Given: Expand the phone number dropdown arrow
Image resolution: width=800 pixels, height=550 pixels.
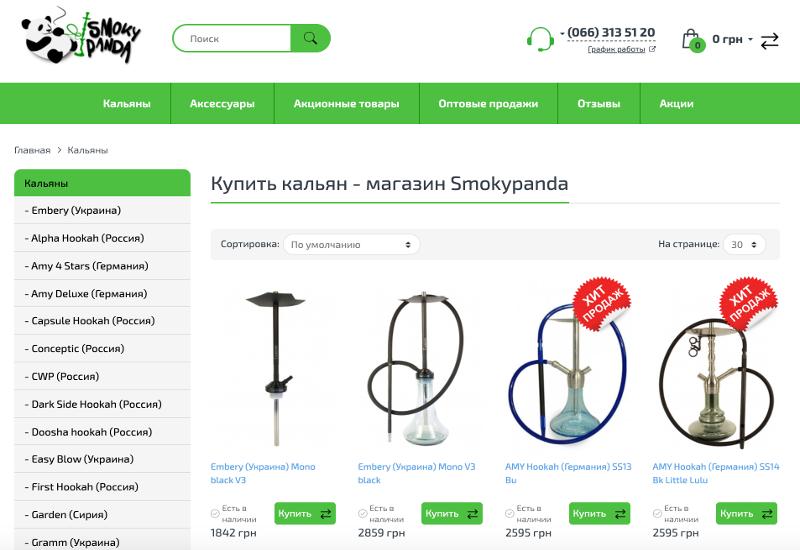Looking at the screenshot, I should (562, 34).
